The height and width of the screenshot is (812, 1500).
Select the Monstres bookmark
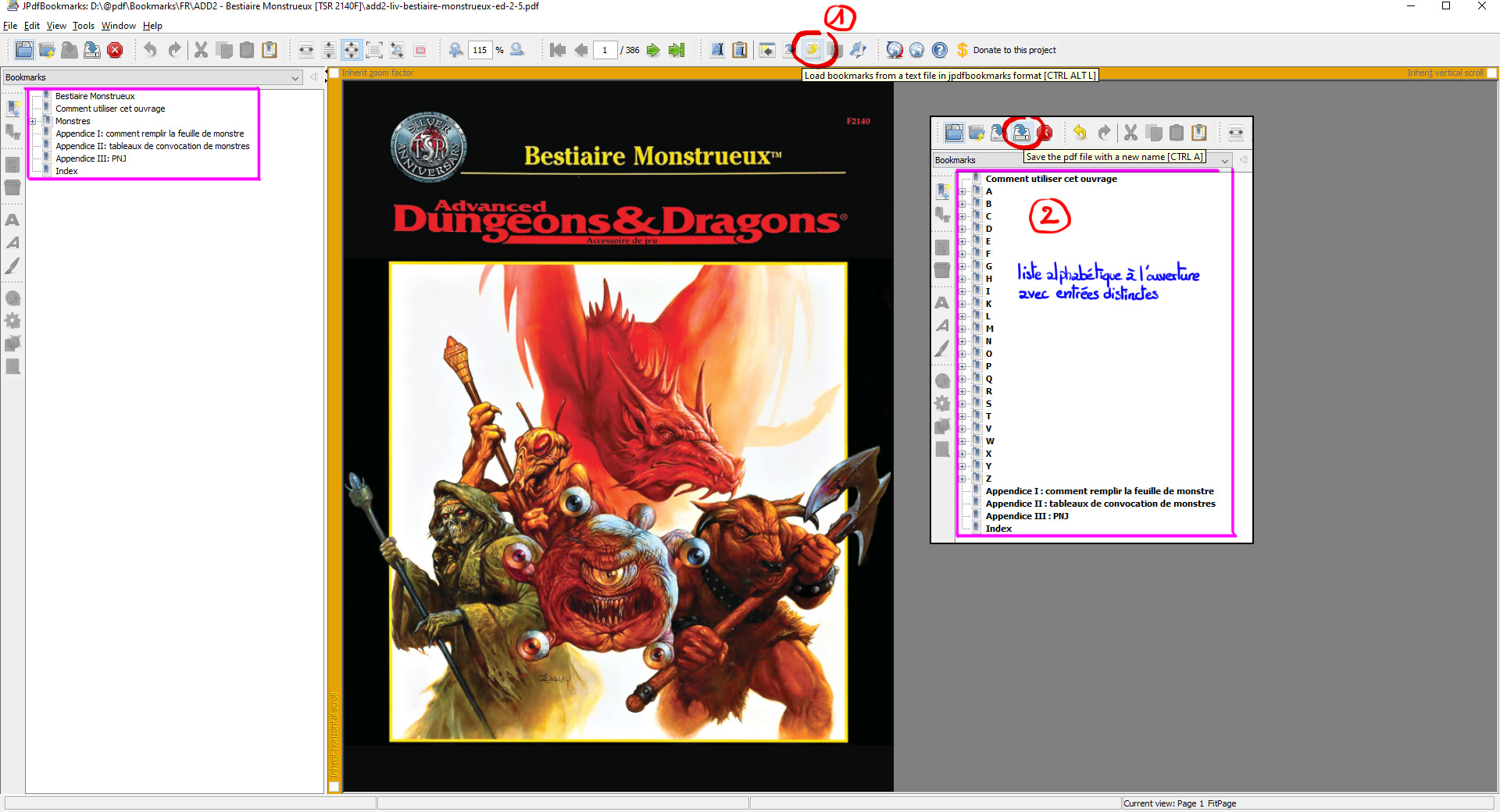click(x=73, y=121)
